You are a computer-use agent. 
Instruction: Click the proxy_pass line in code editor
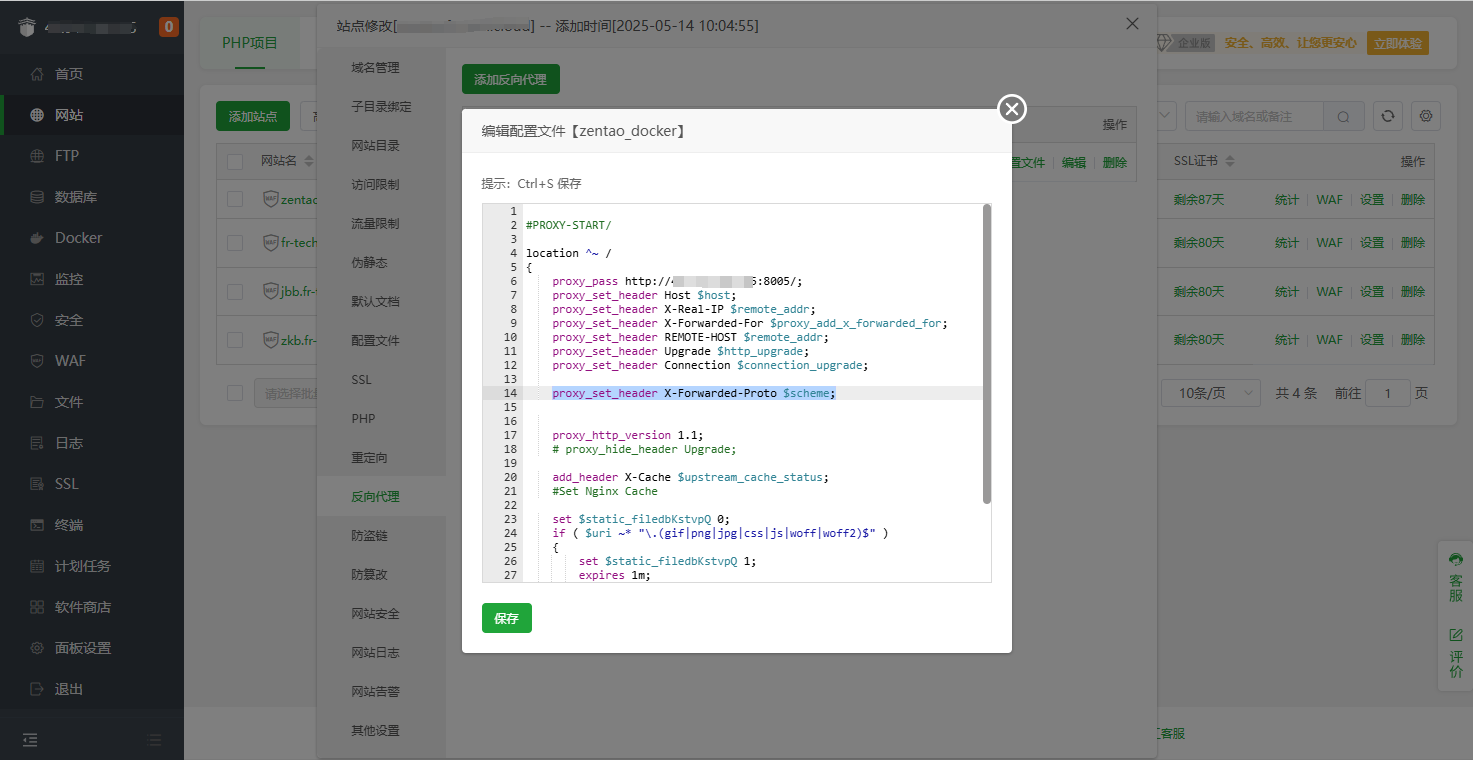click(x=677, y=281)
